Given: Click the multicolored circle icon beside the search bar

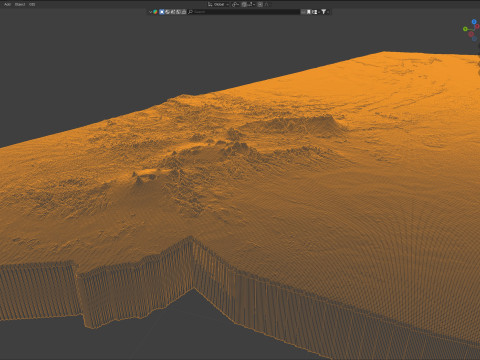Looking at the screenshot, I should (155, 12).
